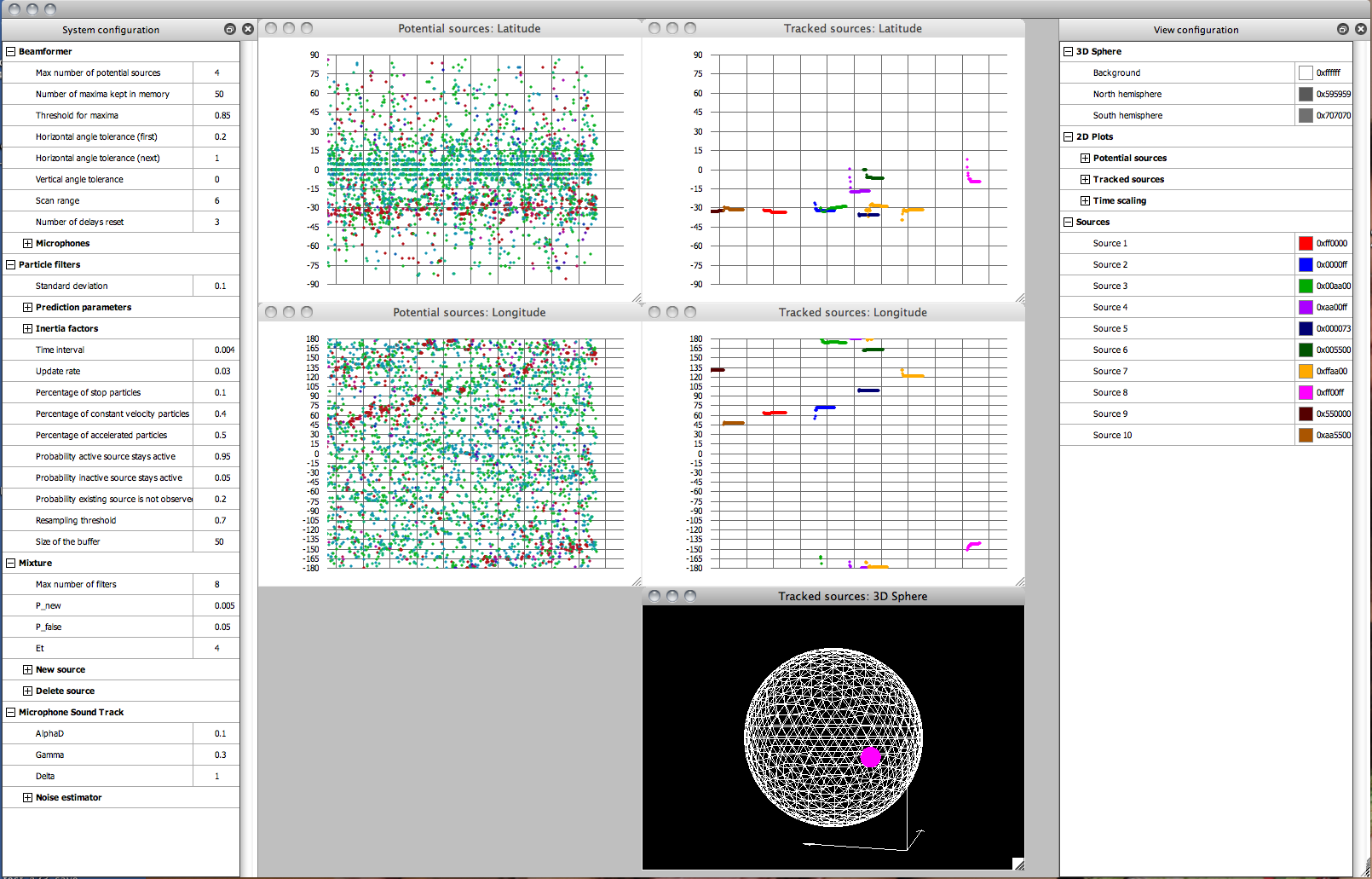The image size is (1372, 879).
Task: Select the Max number of filters value
Action: click(216, 584)
